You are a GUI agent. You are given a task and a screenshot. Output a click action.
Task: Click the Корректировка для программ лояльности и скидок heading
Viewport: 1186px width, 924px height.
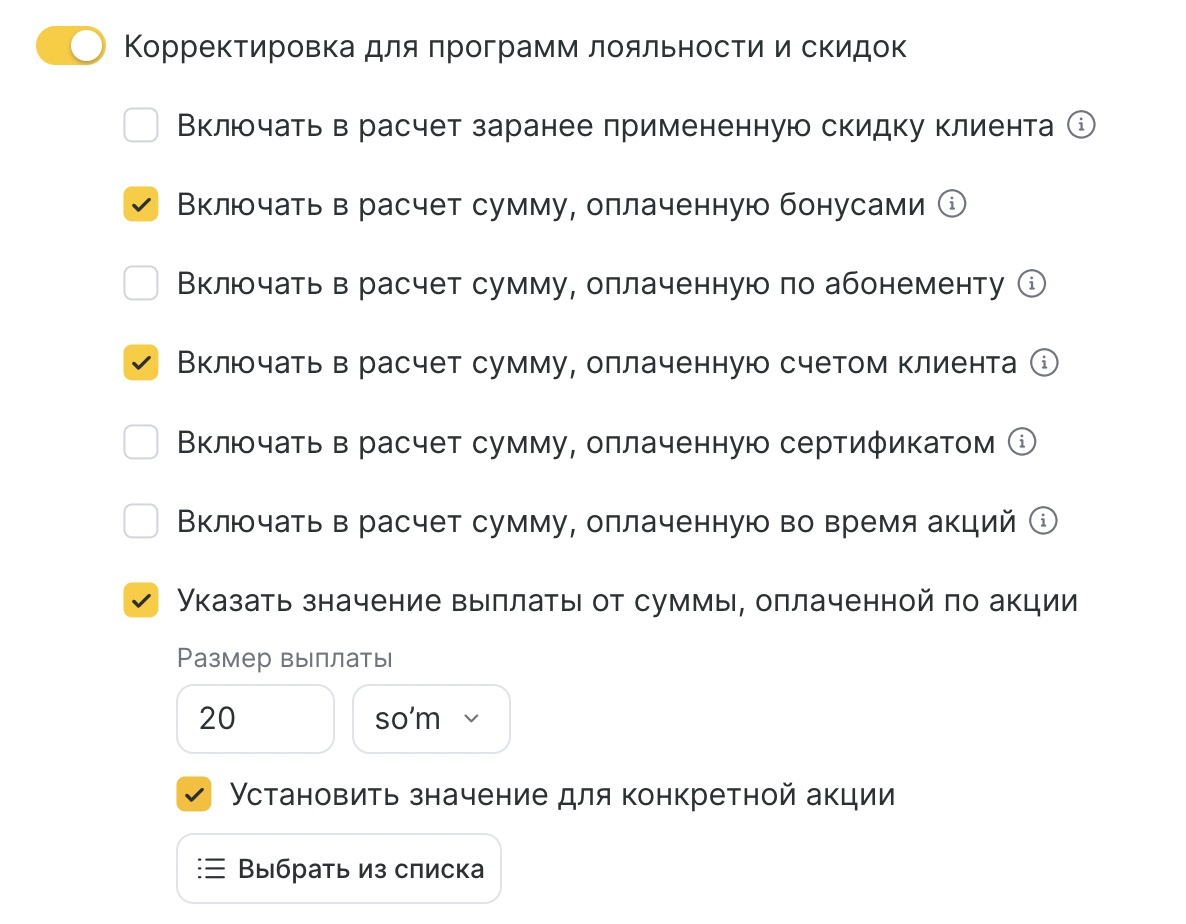[x=515, y=47]
